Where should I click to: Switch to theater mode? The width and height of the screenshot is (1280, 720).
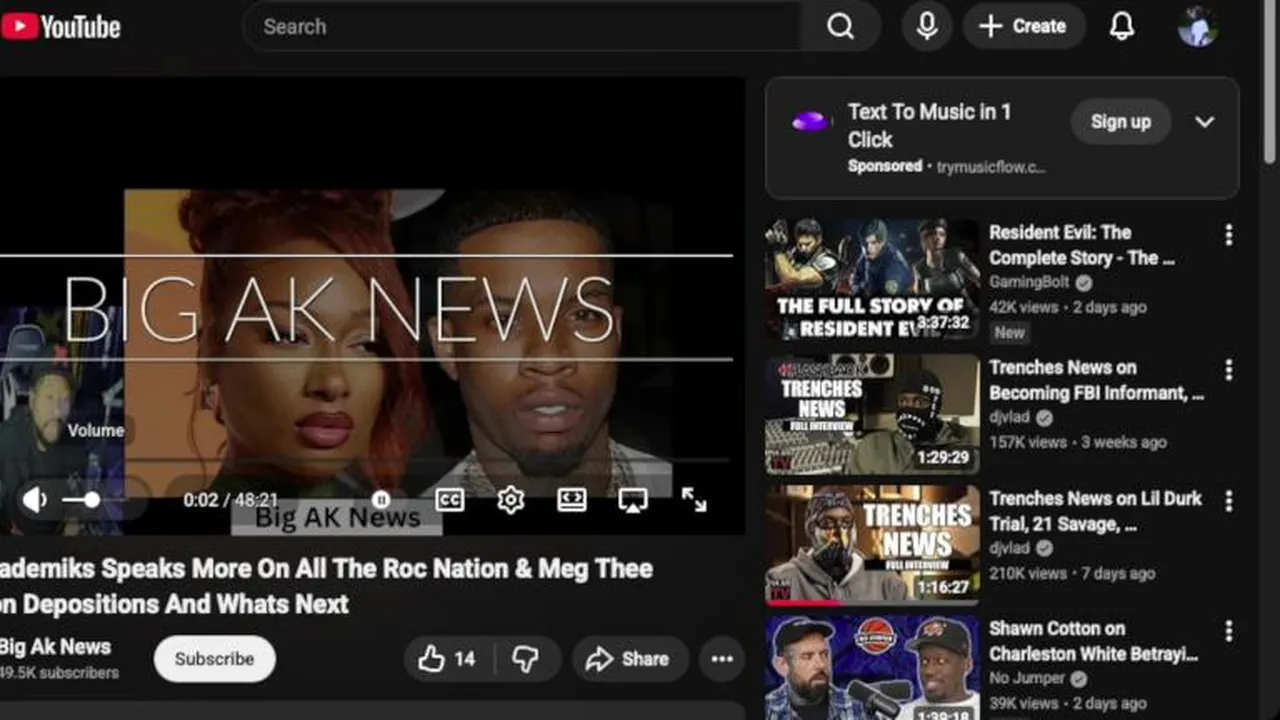pos(572,499)
